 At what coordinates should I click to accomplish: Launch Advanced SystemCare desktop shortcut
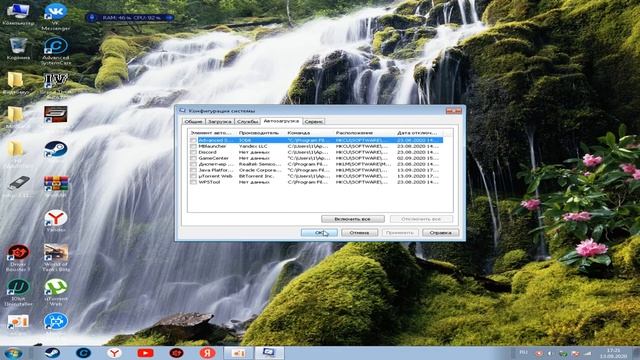pyautogui.click(x=56, y=51)
